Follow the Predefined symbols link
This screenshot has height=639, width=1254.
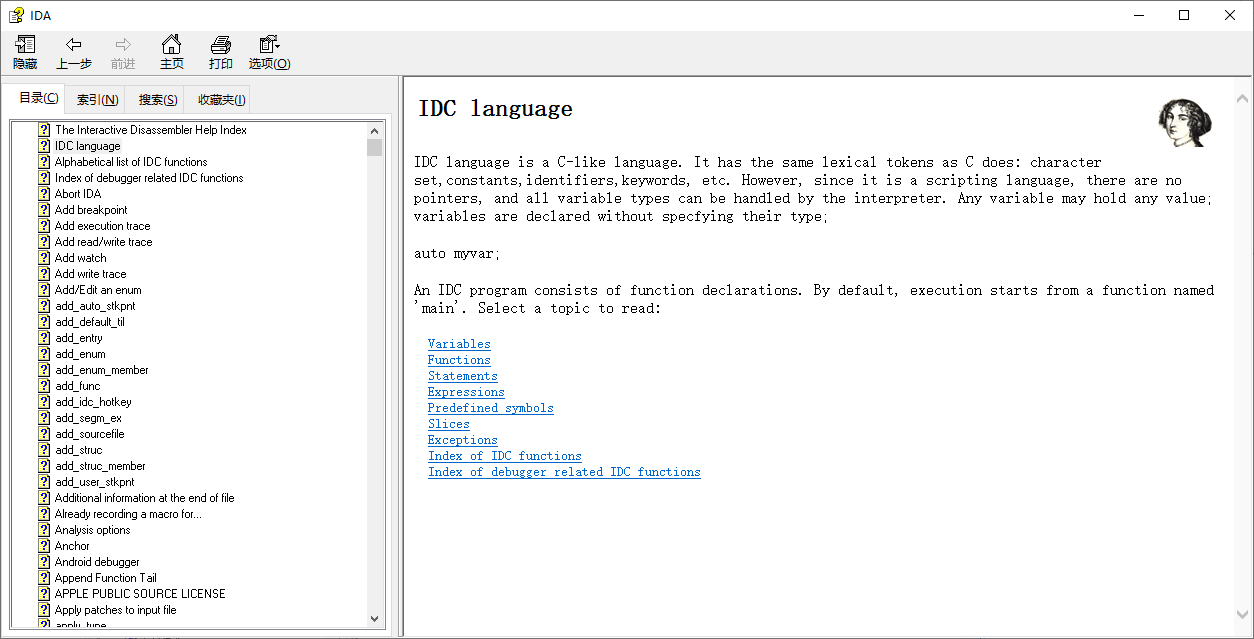pyautogui.click(x=490, y=407)
